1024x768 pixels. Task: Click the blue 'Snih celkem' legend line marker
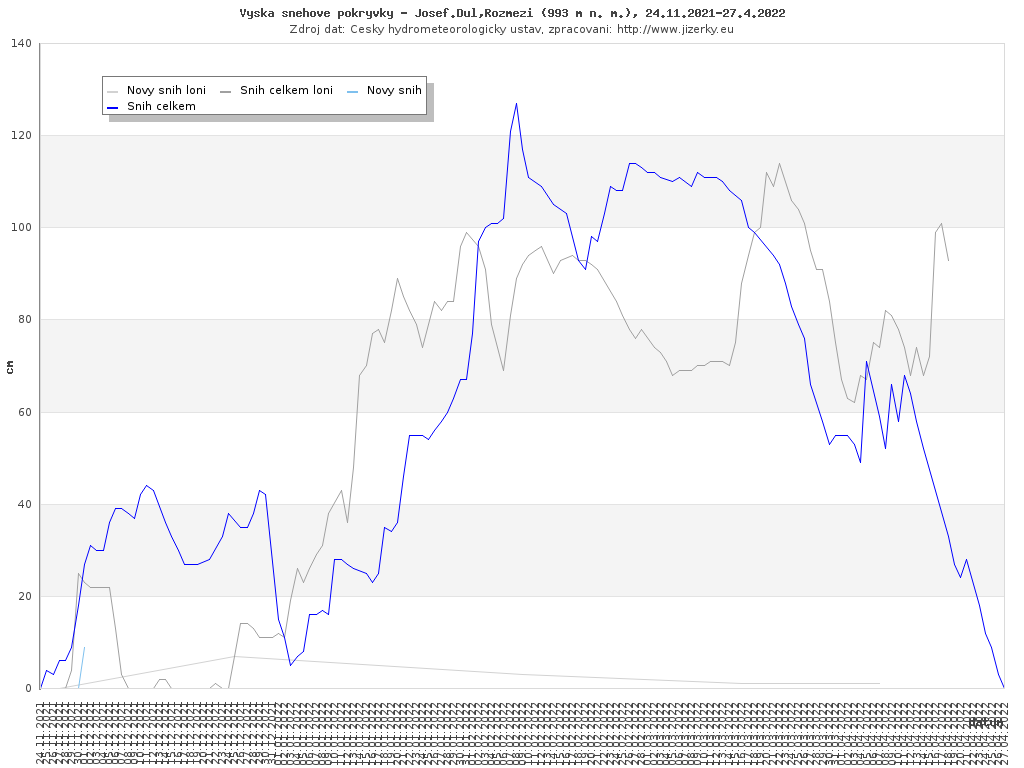click(113, 106)
